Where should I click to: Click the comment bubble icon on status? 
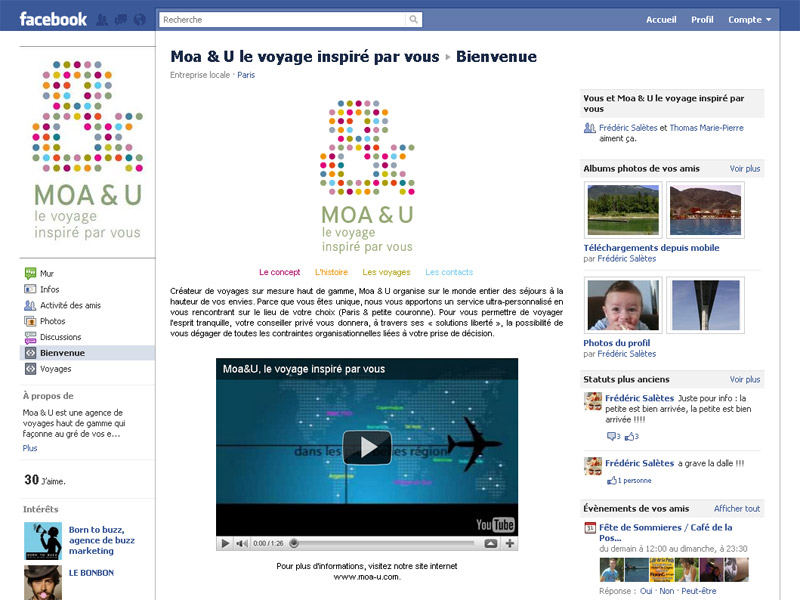[612, 436]
